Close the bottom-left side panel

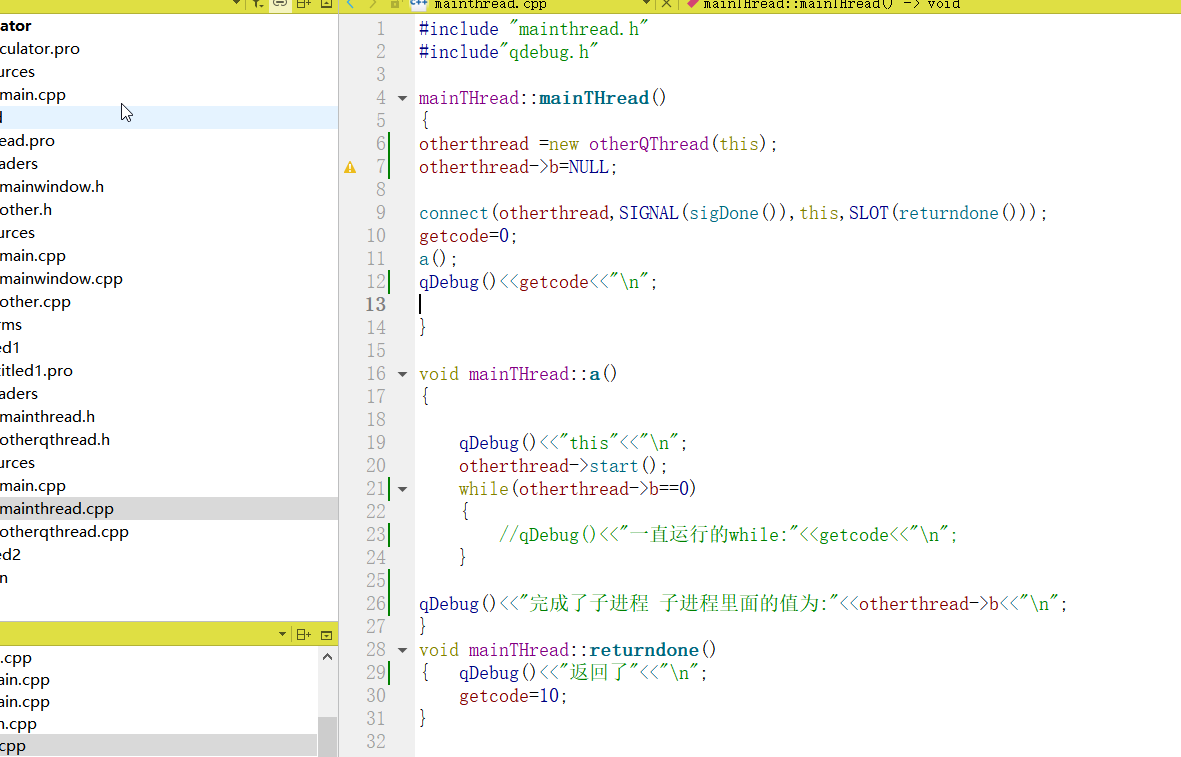326,635
